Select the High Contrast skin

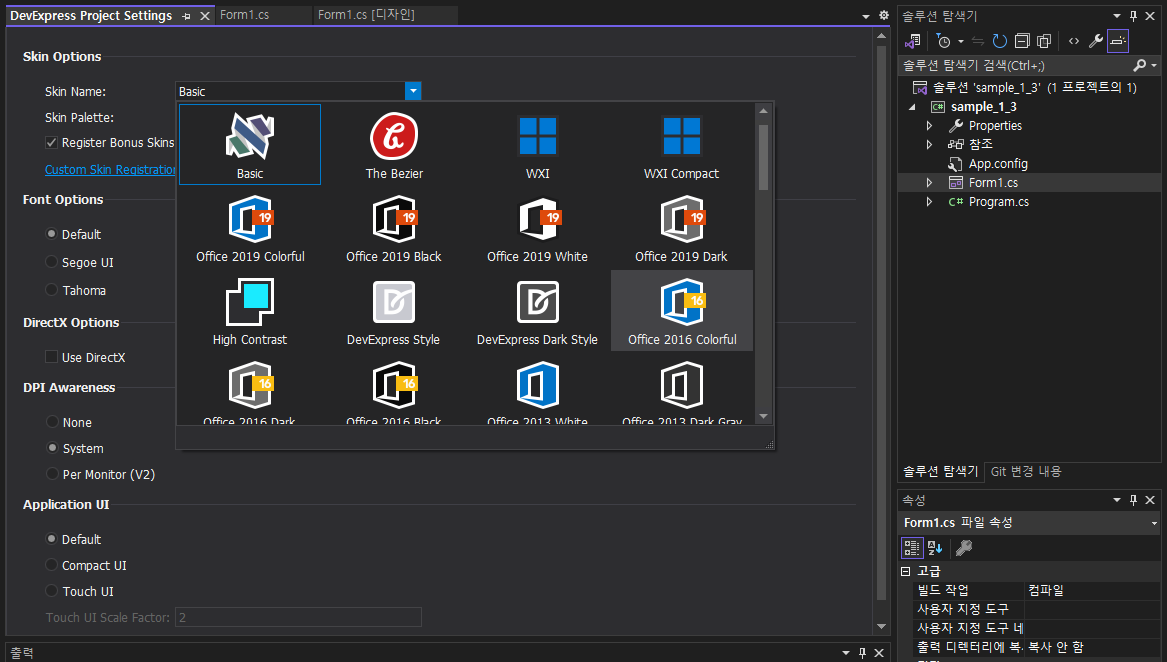(x=250, y=311)
